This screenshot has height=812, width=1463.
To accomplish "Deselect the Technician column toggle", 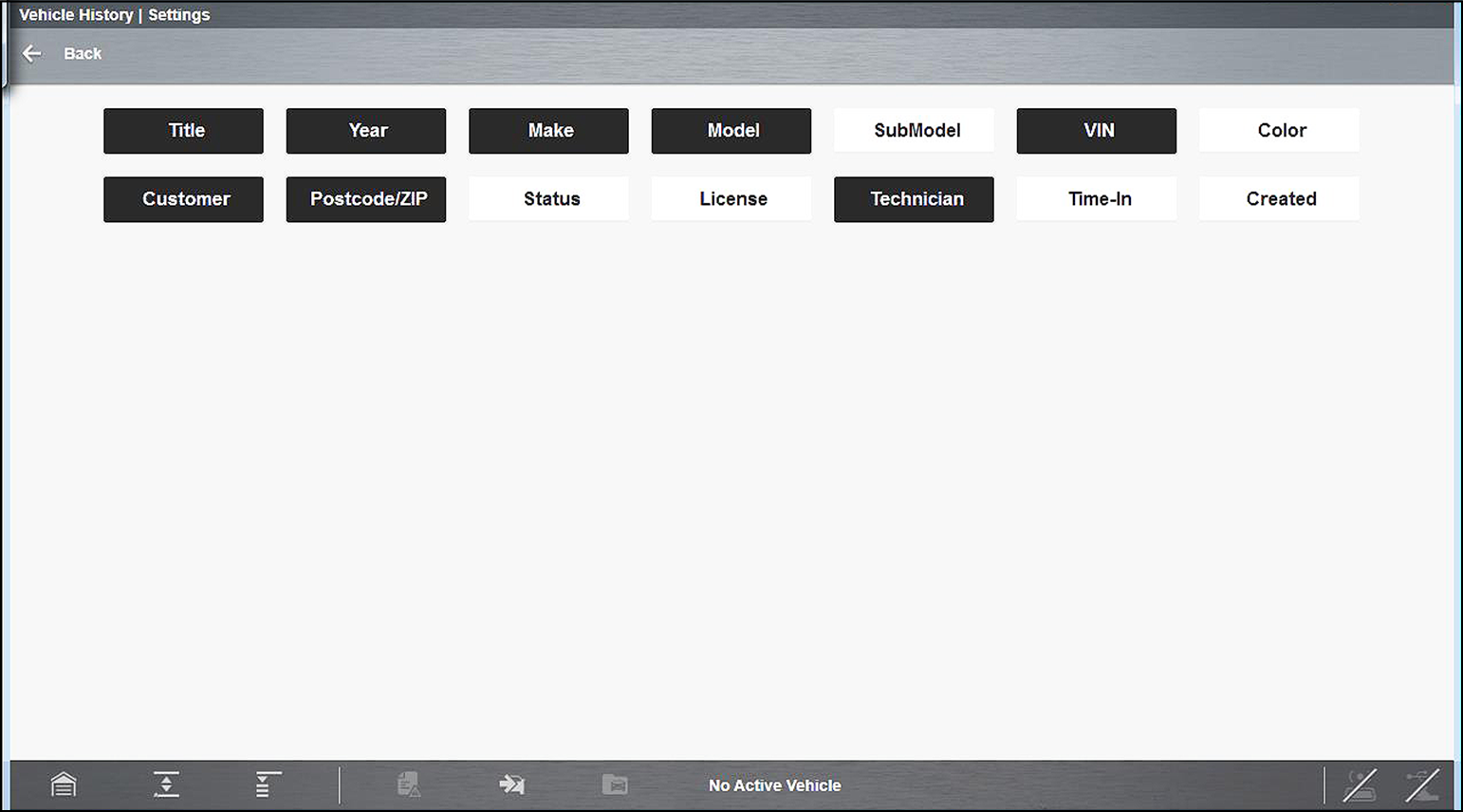I will click(914, 199).
